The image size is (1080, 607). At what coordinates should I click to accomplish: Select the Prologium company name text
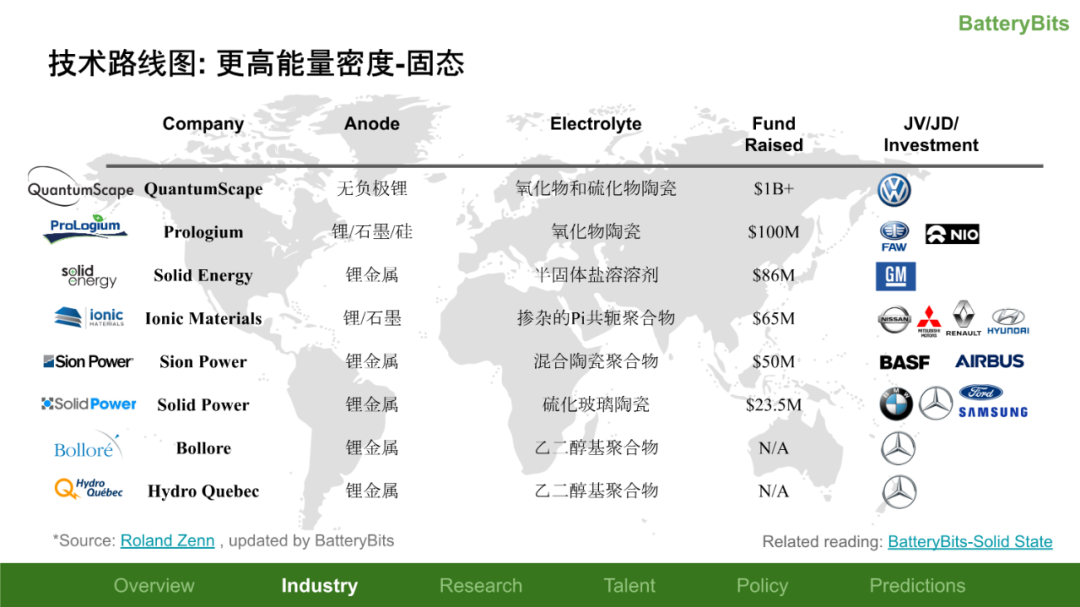203,232
